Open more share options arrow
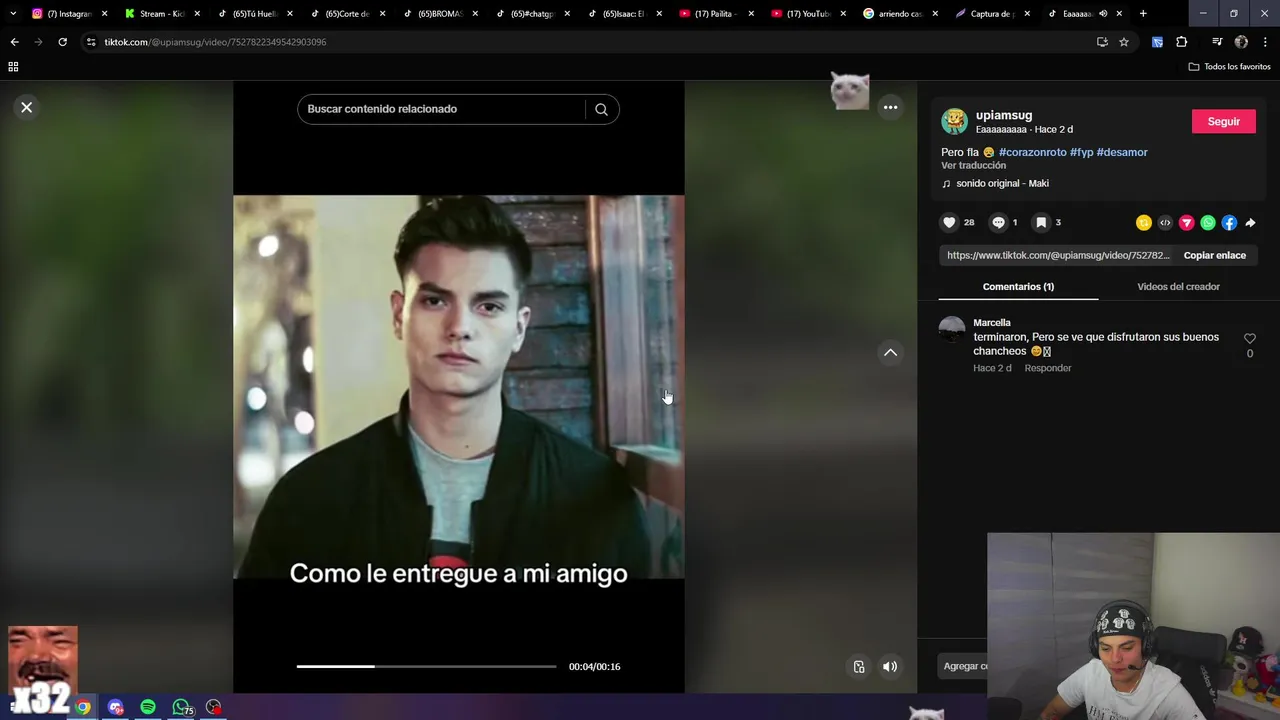The width and height of the screenshot is (1280, 720). (x=1250, y=223)
